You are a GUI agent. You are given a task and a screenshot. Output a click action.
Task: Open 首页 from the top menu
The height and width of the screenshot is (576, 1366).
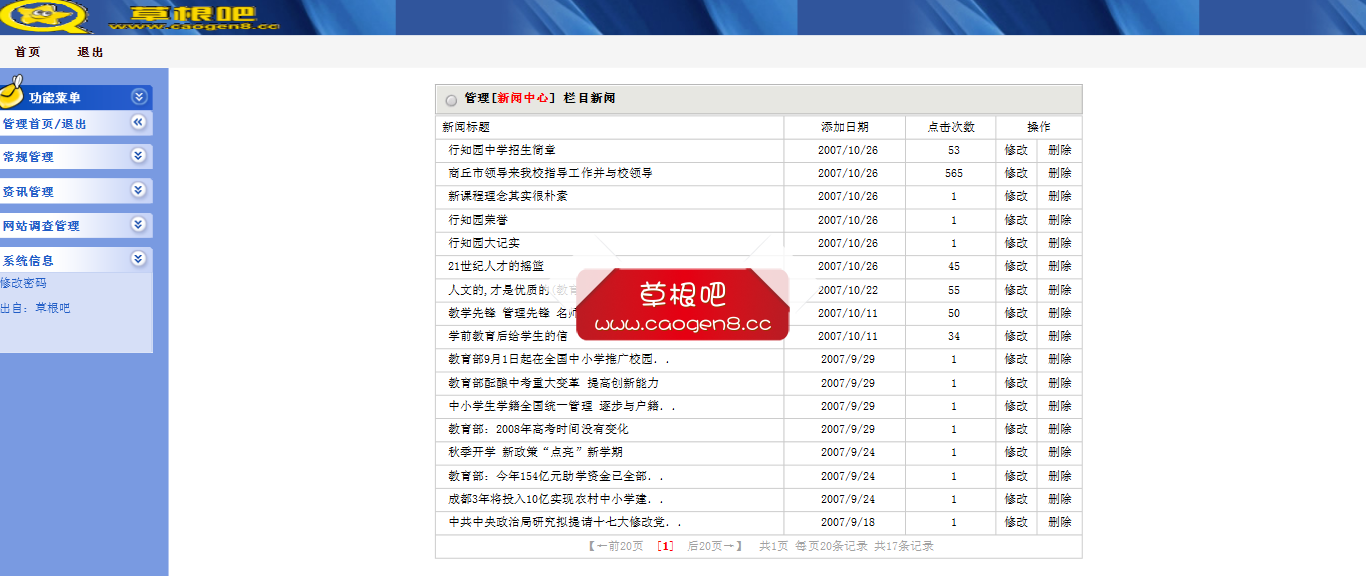27,51
